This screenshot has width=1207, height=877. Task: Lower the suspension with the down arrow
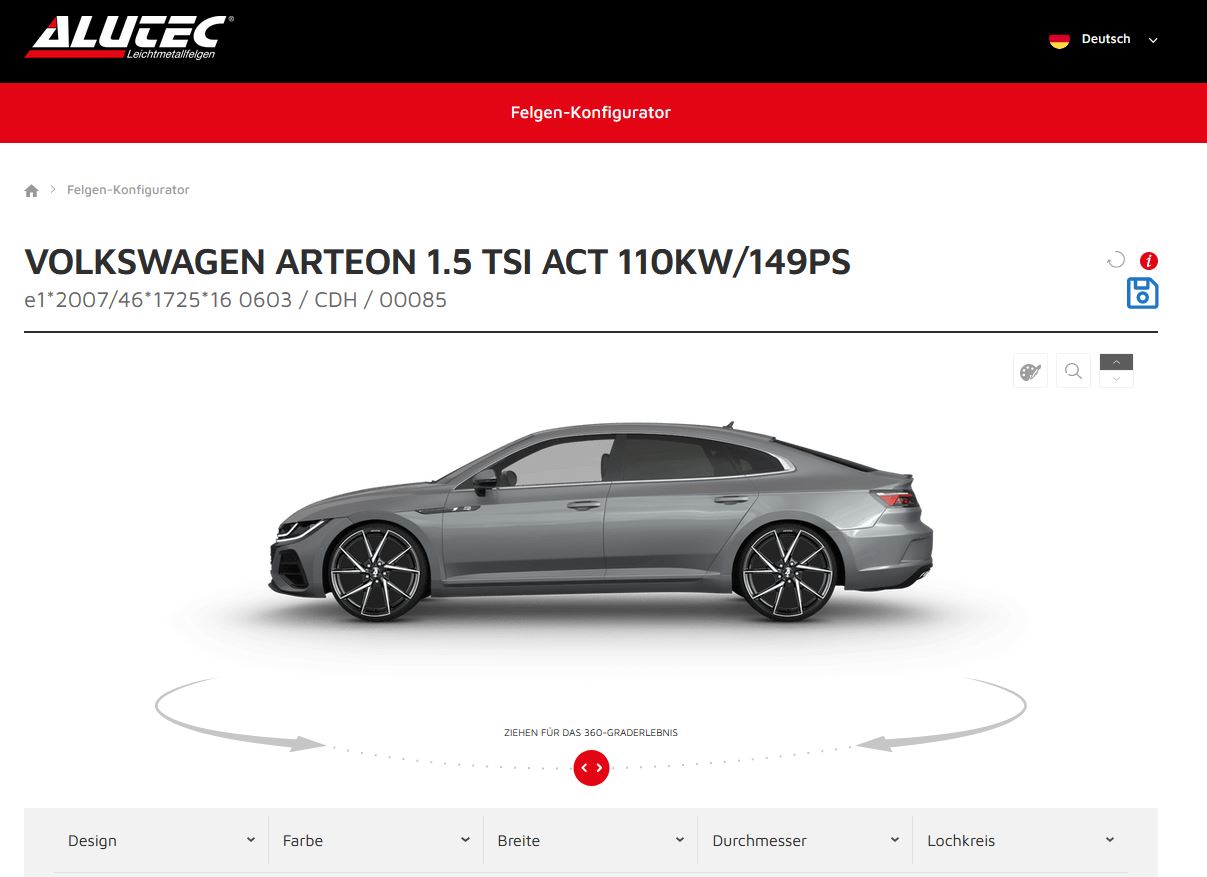click(x=1116, y=380)
